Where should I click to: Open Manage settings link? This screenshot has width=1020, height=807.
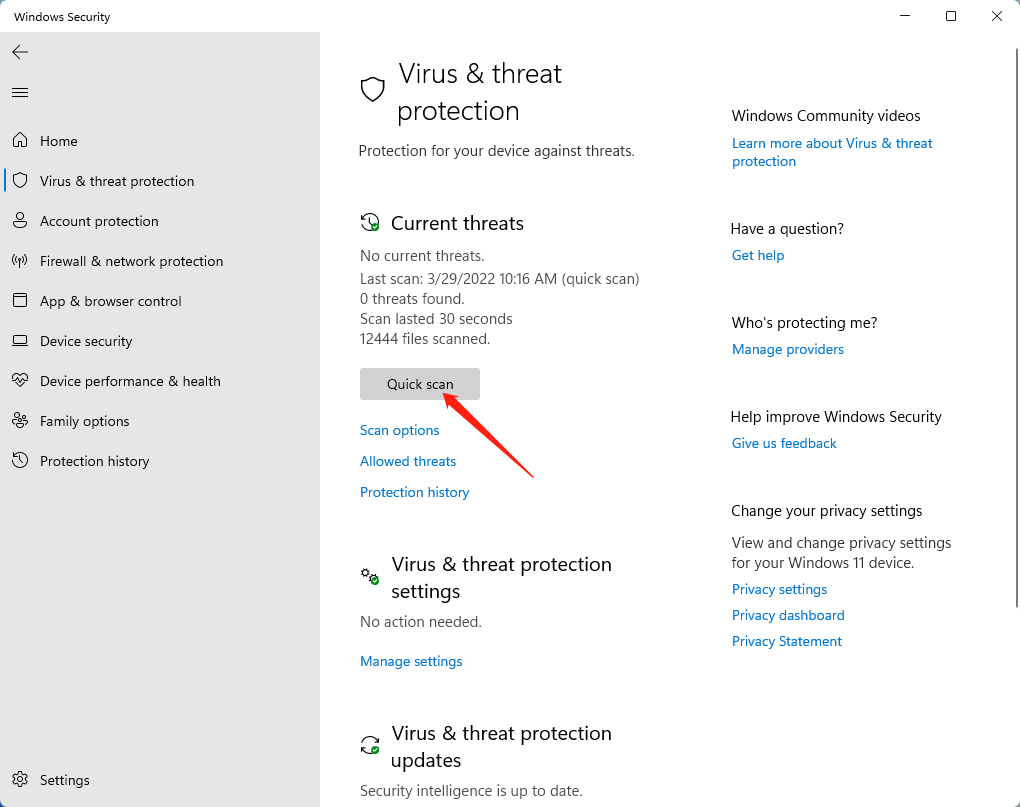411,661
